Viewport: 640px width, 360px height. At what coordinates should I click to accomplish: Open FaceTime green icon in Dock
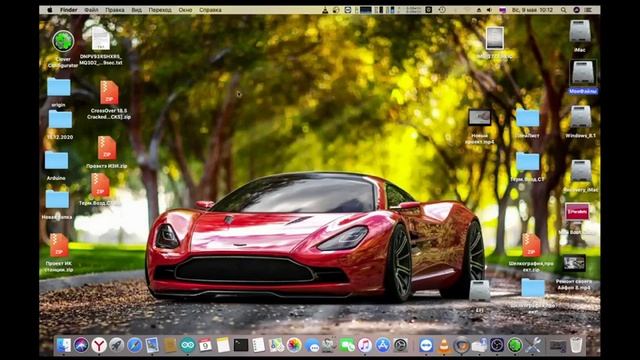click(x=347, y=346)
